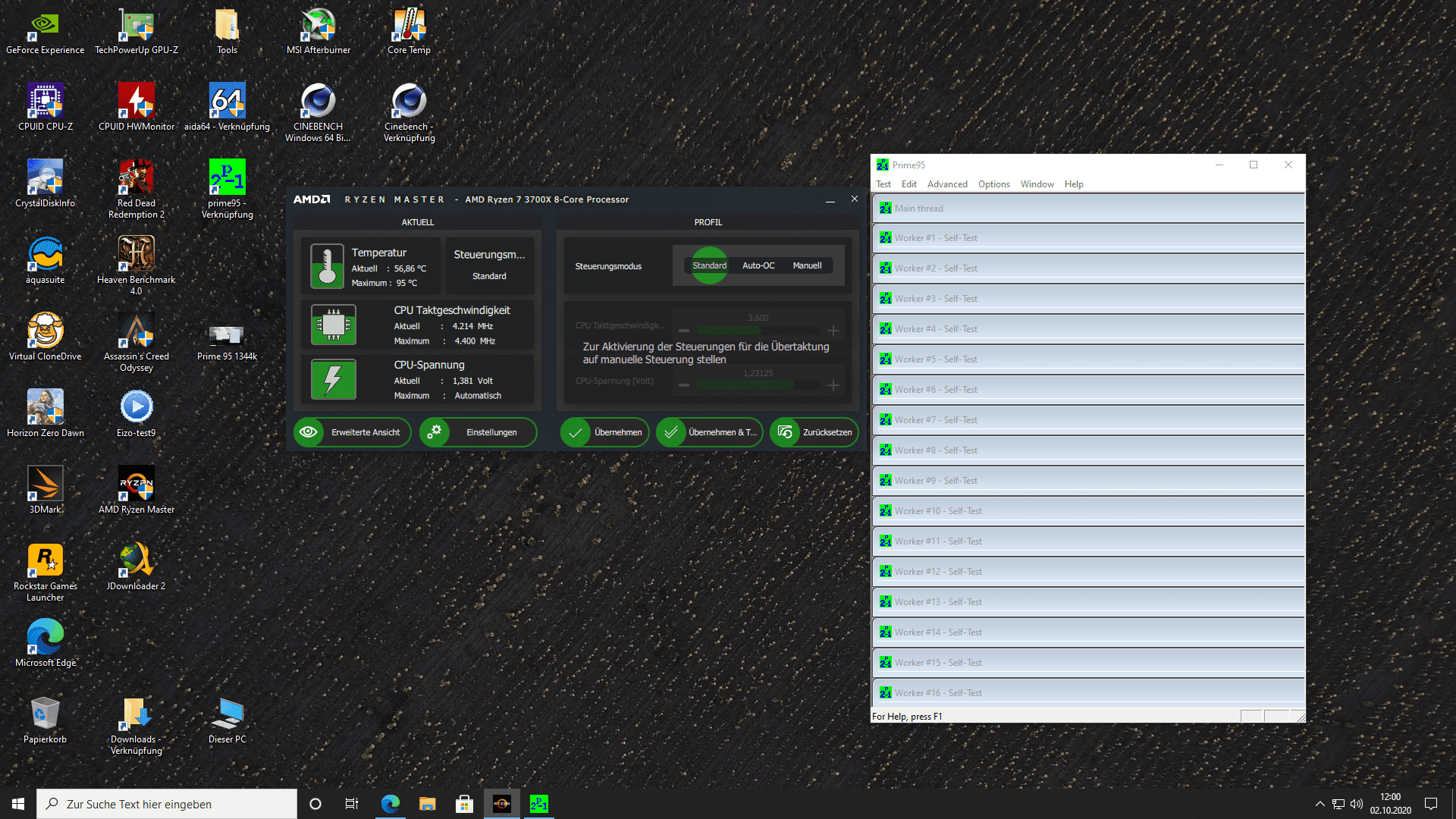The height and width of the screenshot is (819, 1456).
Task: Launch MSI Afterburner shortcut
Action: [318, 32]
